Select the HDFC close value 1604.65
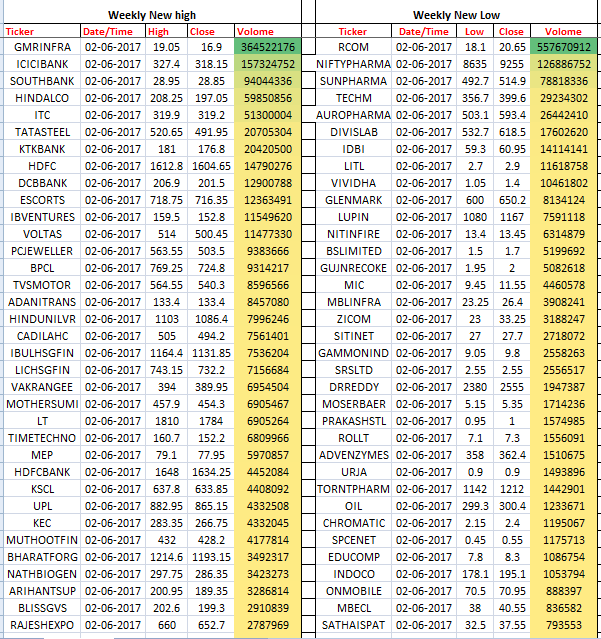This screenshot has width=601, height=639. pos(211,166)
